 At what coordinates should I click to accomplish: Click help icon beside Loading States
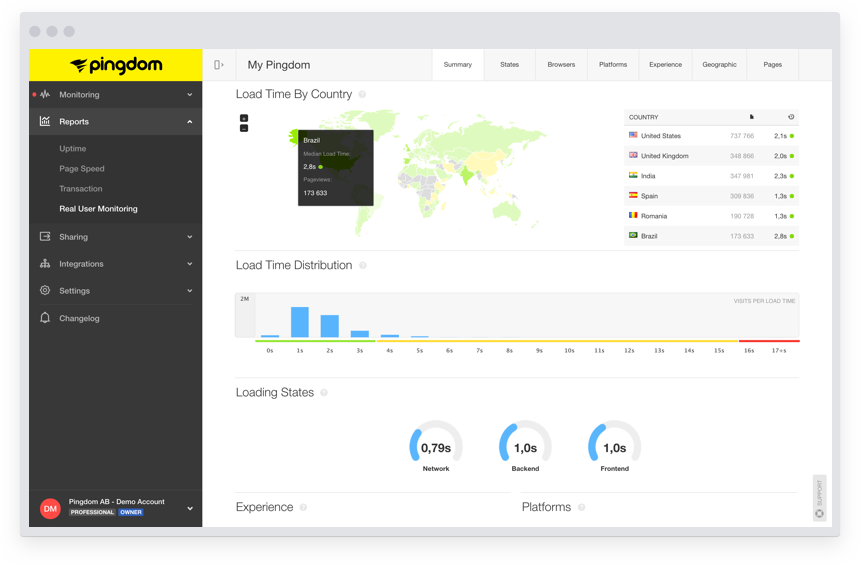[x=324, y=393]
